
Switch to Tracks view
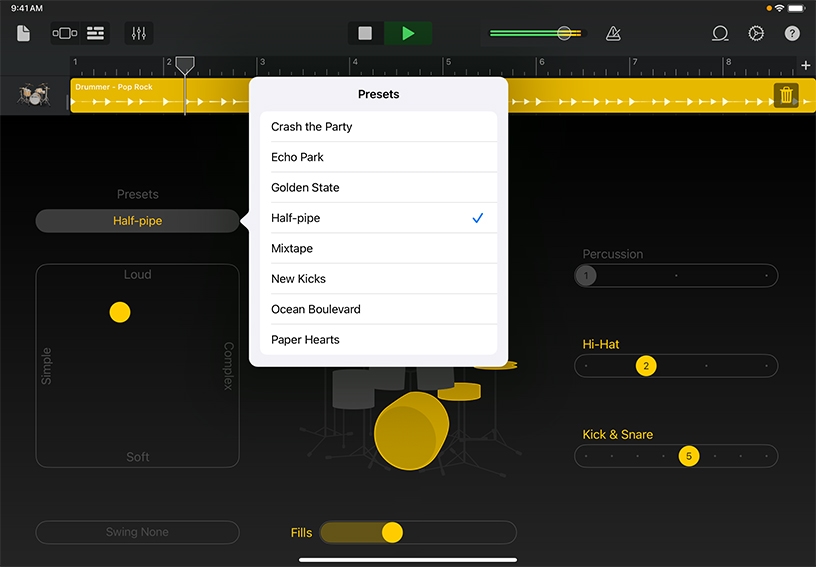pyautogui.click(x=95, y=34)
